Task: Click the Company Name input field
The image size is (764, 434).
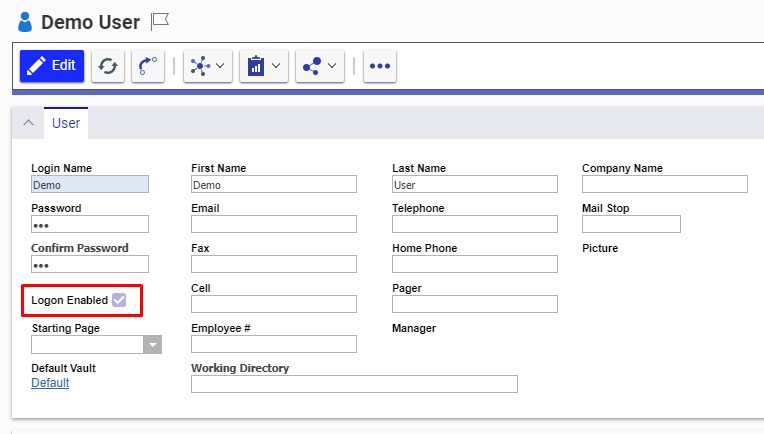Action: (664, 184)
